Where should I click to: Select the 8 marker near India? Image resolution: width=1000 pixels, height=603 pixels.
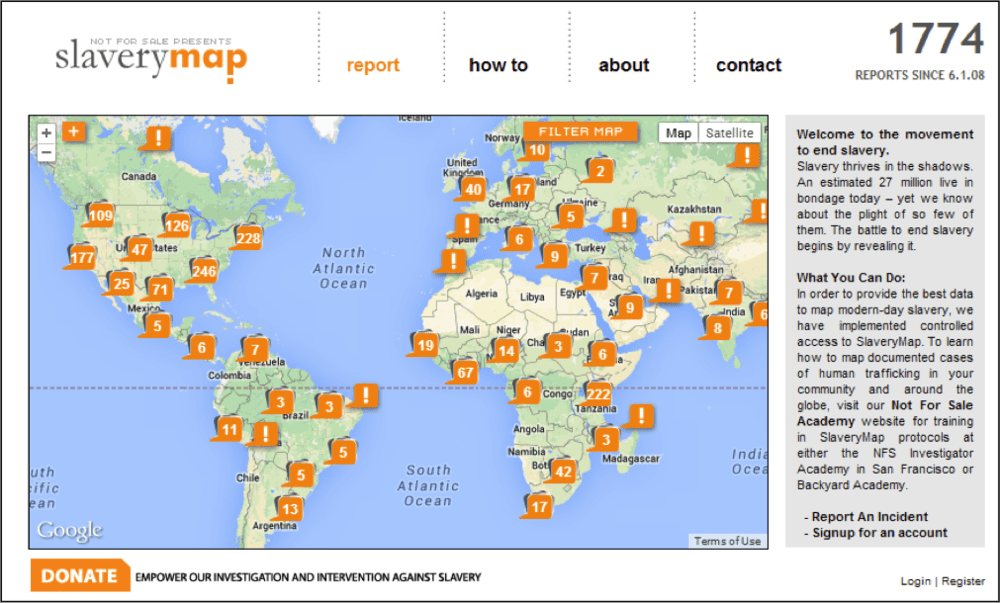[717, 328]
